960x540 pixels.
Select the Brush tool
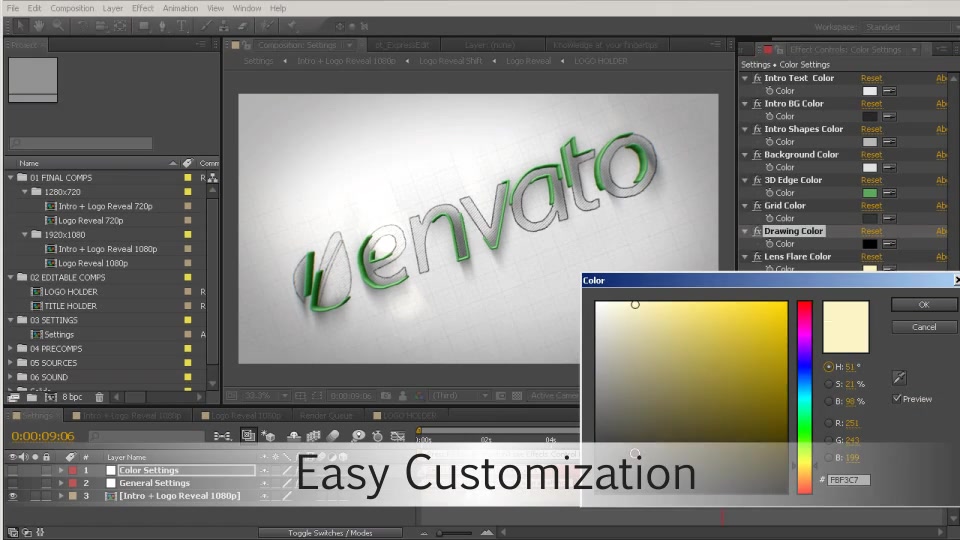206,26
